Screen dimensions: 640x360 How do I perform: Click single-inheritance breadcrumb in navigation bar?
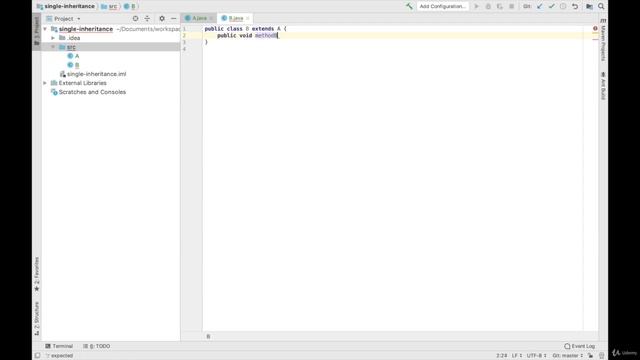[65, 6]
